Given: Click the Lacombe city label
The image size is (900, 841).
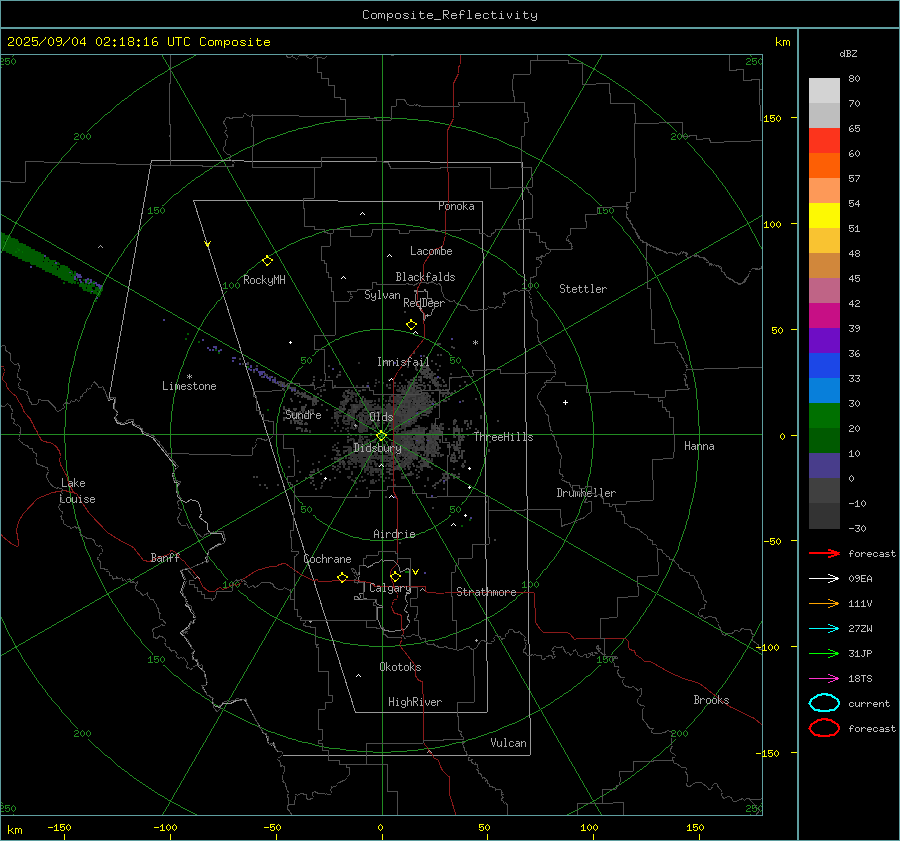Looking at the screenshot, I should 431,251.
